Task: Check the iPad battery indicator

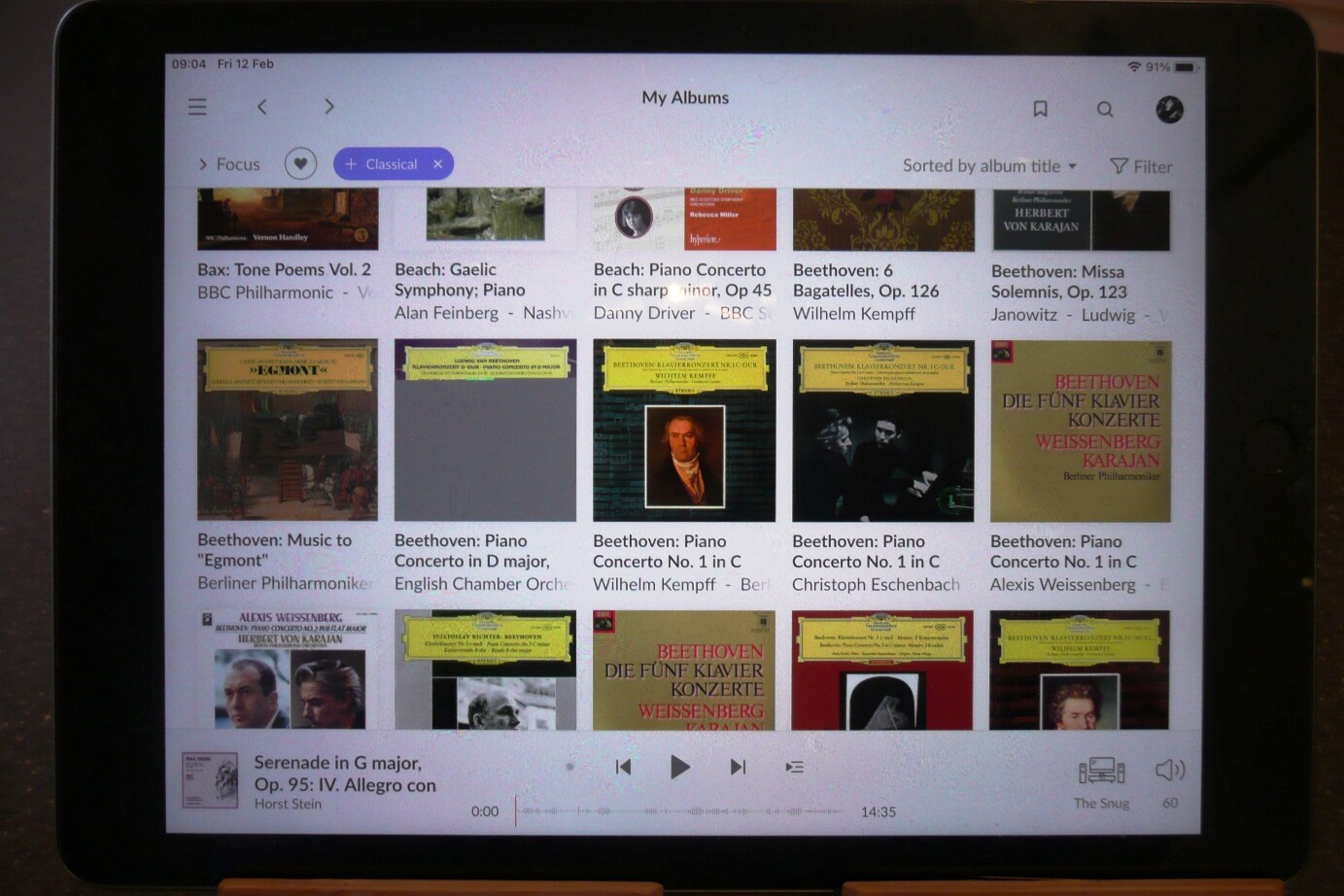Action: [1185, 67]
